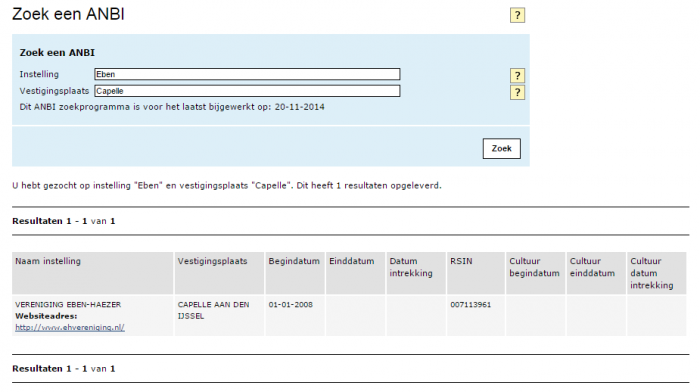Focus the Vestigingsplaats input containing Capelle

[247, 91]
